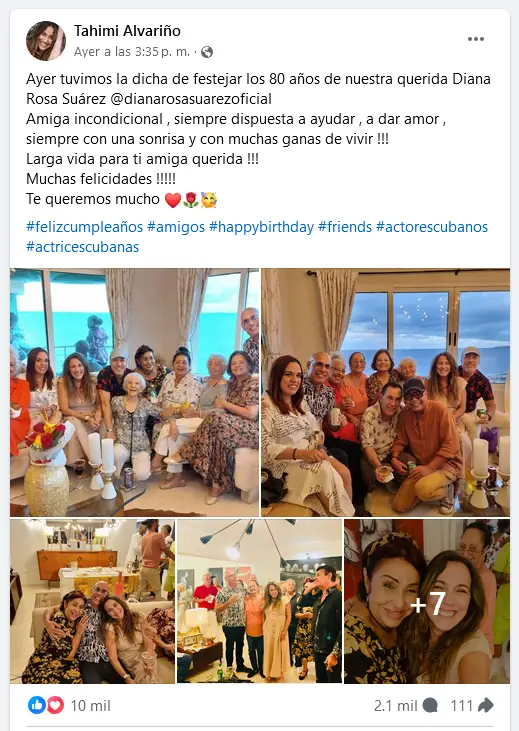Open the #amigos hashtag

pos(176,227)
